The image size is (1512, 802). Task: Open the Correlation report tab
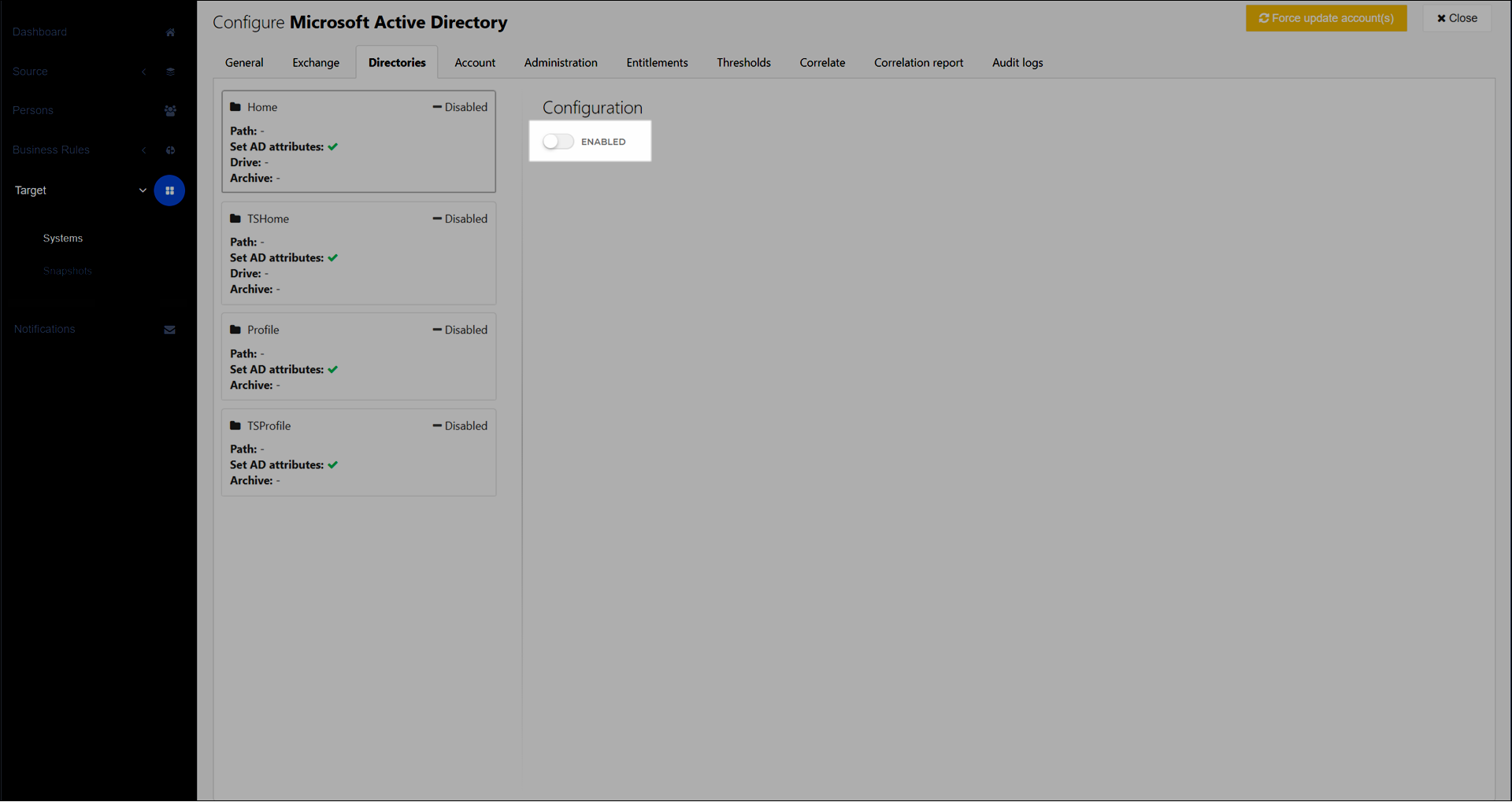point(918,63)
